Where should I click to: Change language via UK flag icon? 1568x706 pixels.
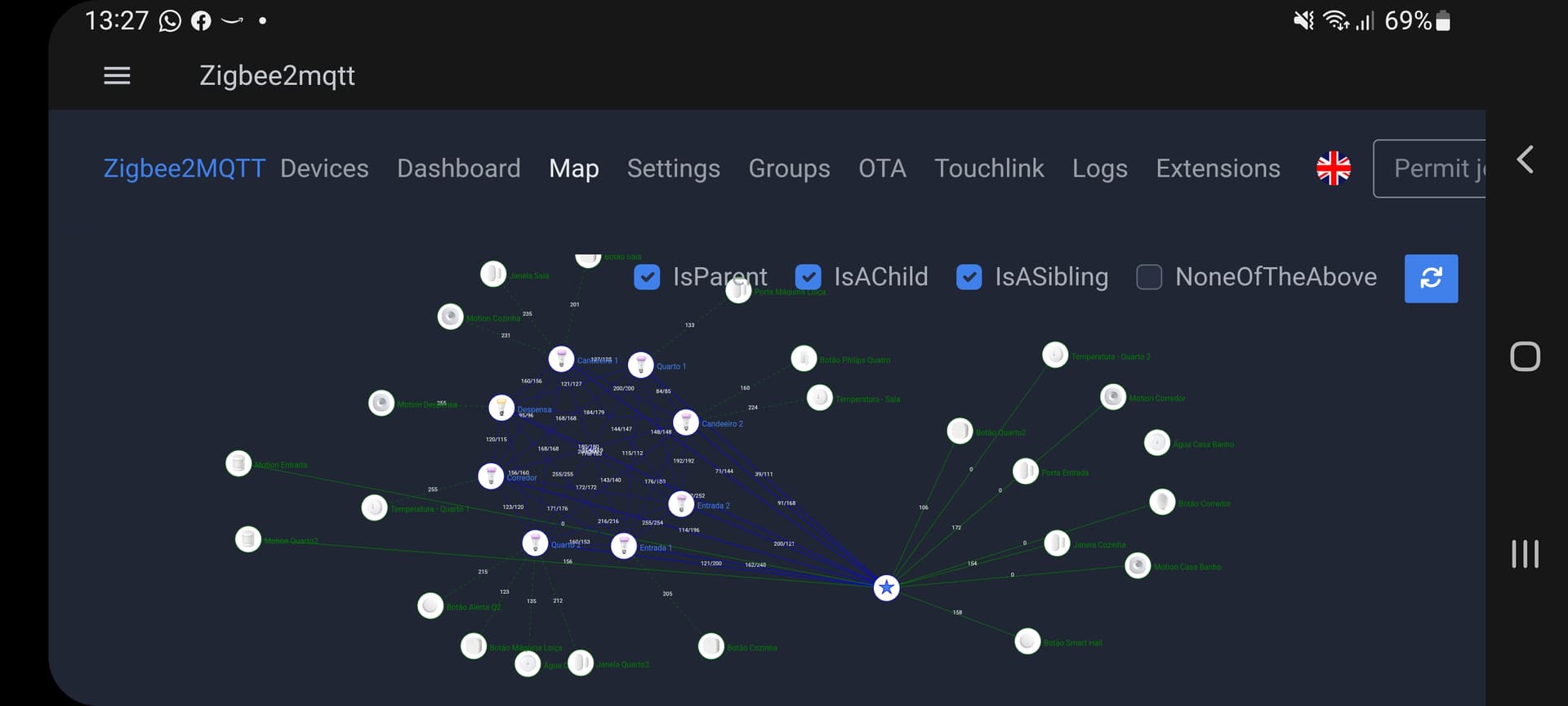coord(1334,168)
